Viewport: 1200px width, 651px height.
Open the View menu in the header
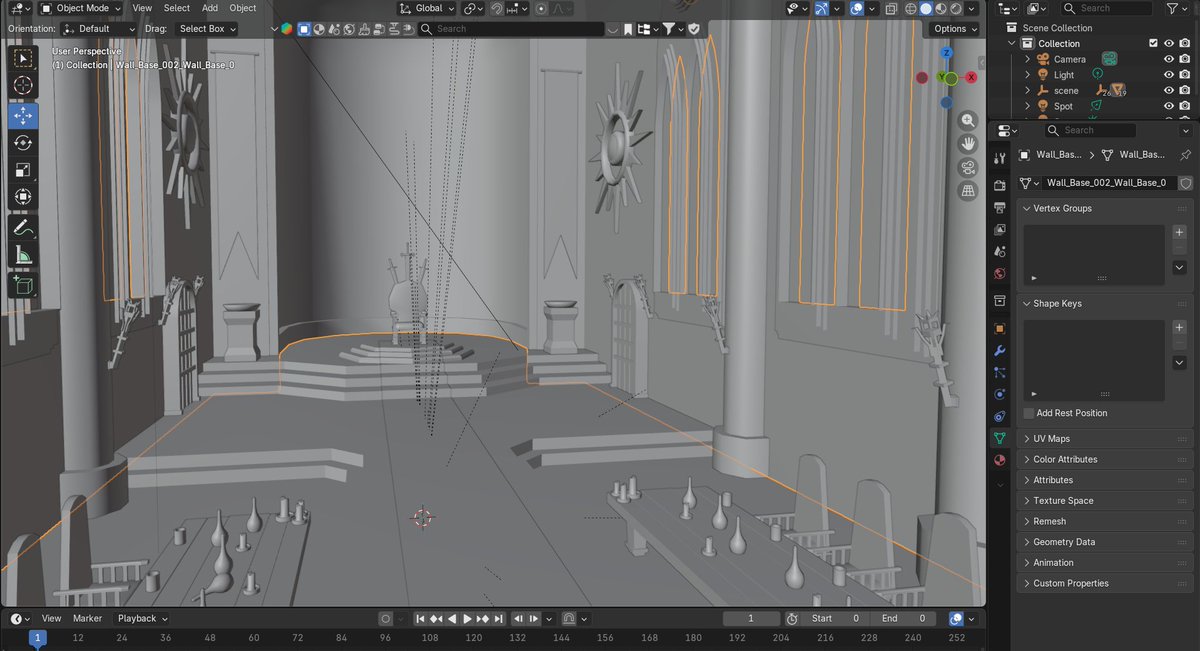pyautogui.click(x=142, y=8)
